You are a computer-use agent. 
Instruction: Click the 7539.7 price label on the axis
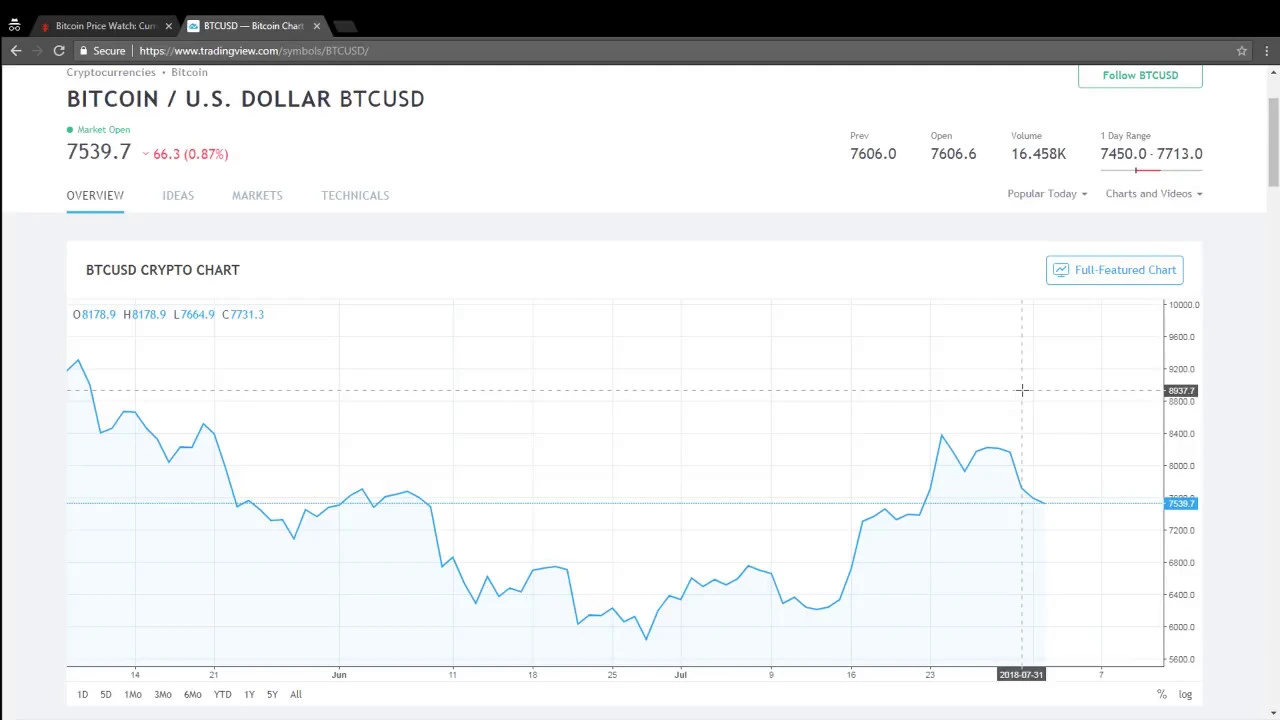pos(1181,503)
